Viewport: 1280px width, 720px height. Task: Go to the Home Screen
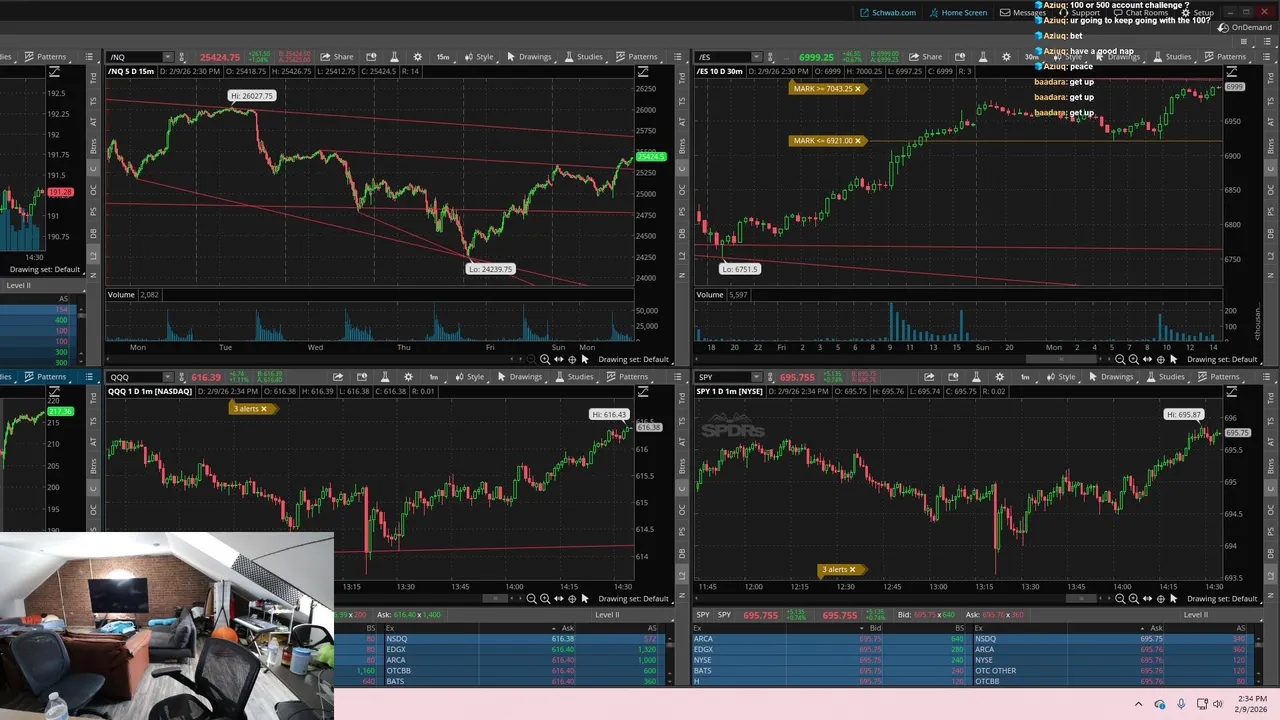(957, 13)
